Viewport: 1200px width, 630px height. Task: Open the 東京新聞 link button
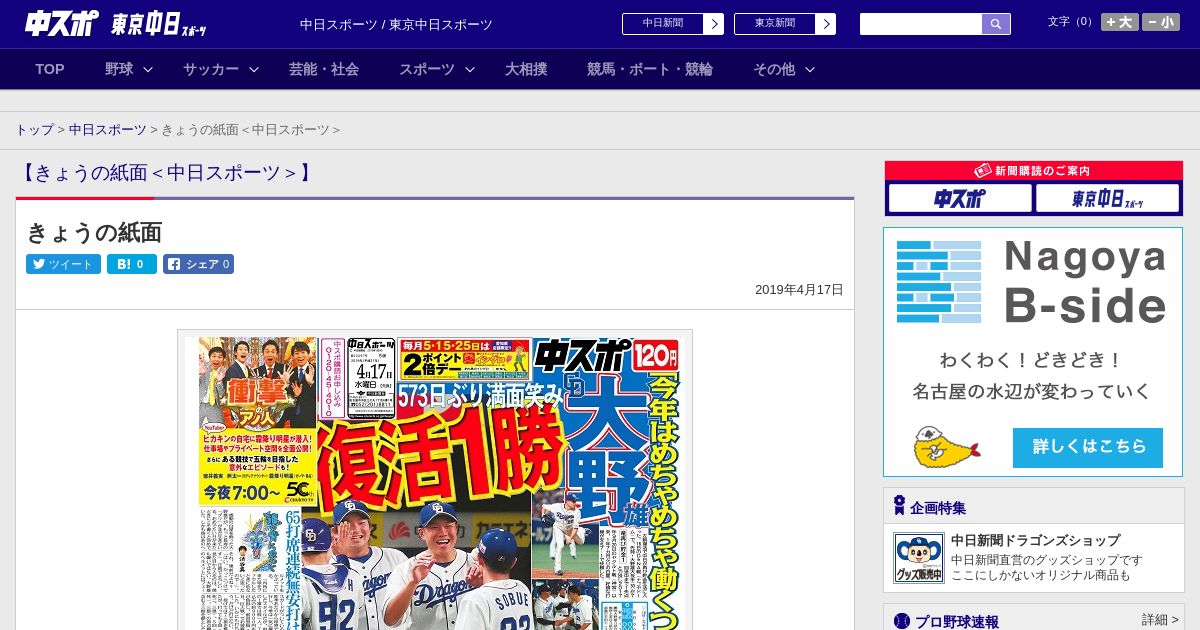pyautogui.click(x=774, y=23)
